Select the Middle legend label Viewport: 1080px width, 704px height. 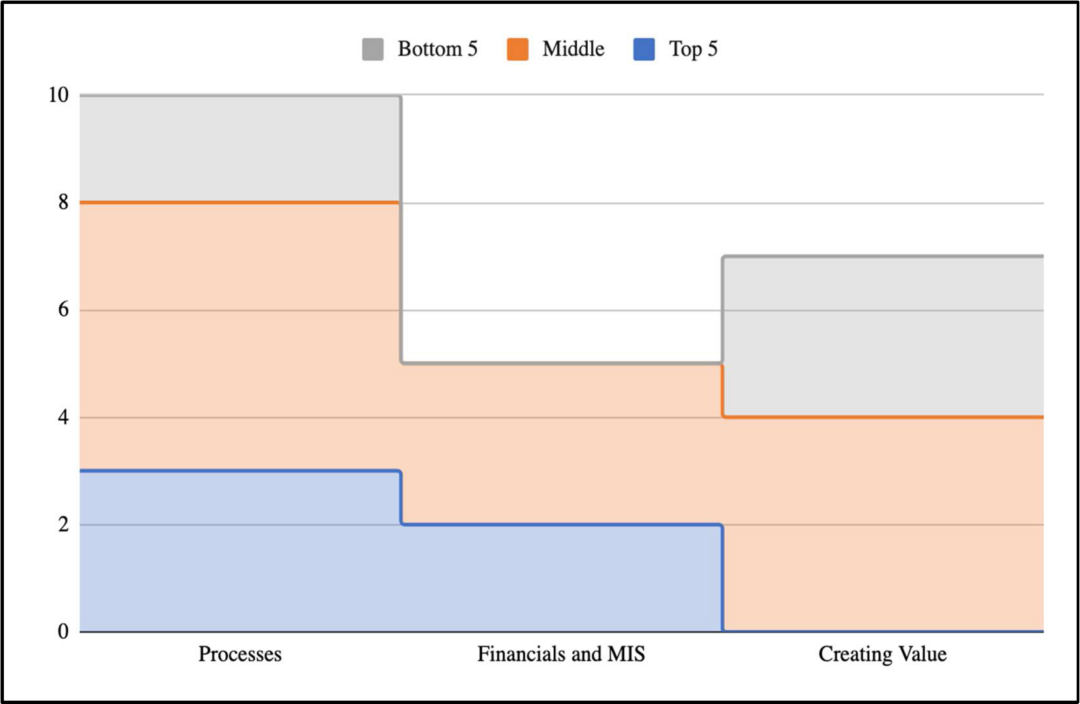point(573,50)
